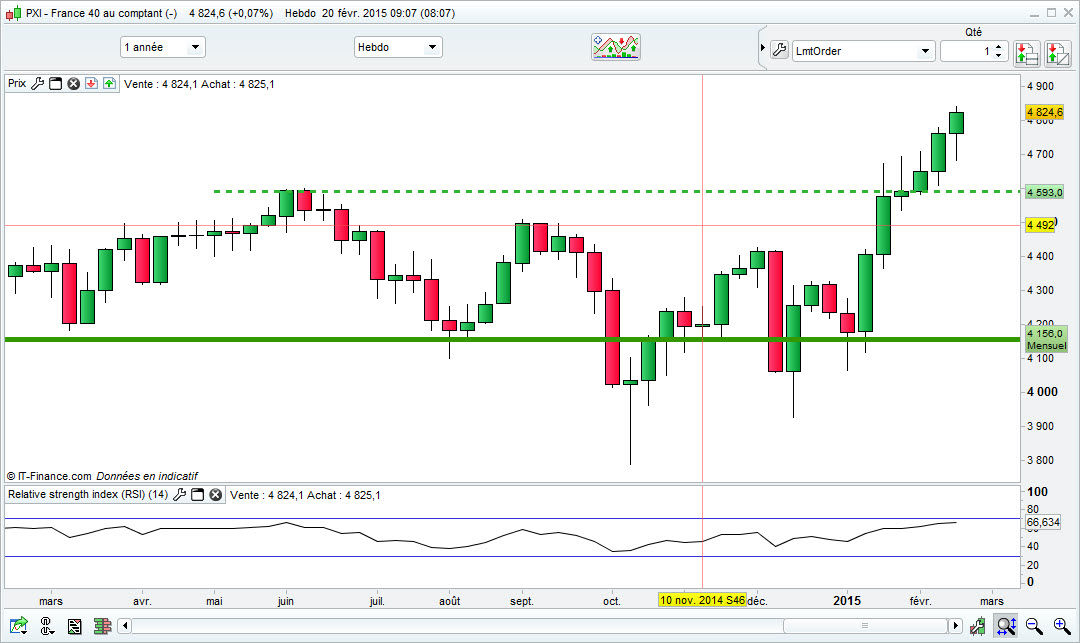Open the LmtOrder order type dropdown
The height and width of the screenshot is (643, 1080).
863,51
